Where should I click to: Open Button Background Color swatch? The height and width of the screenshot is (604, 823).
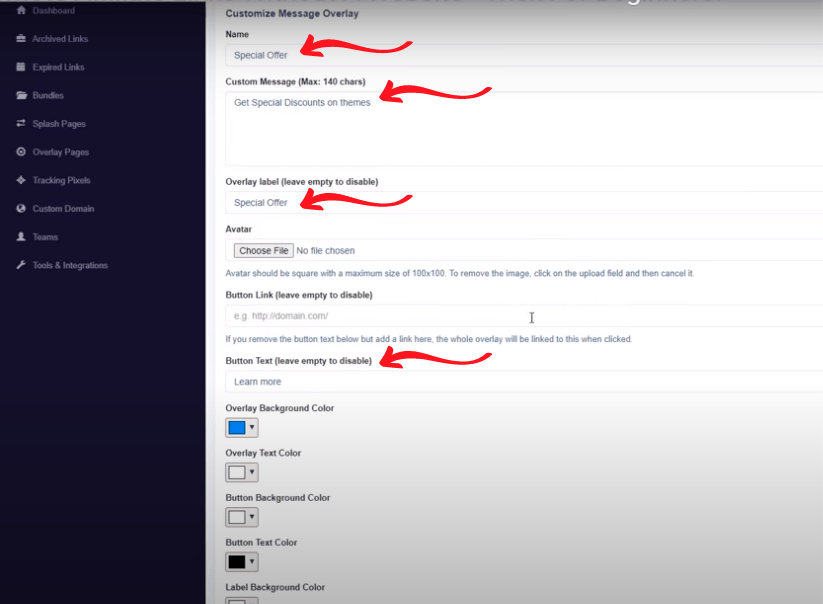(x=237, y=517)
